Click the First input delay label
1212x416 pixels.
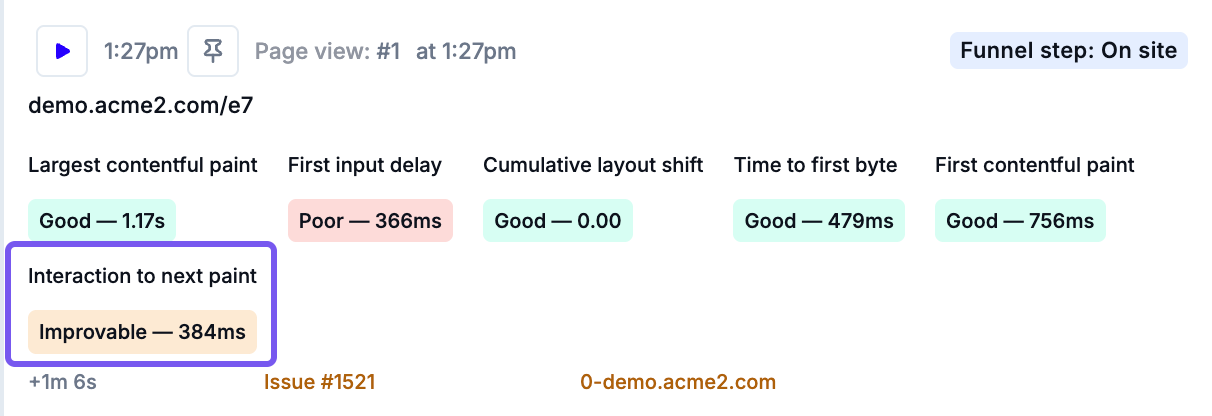(x=365, y=165)
